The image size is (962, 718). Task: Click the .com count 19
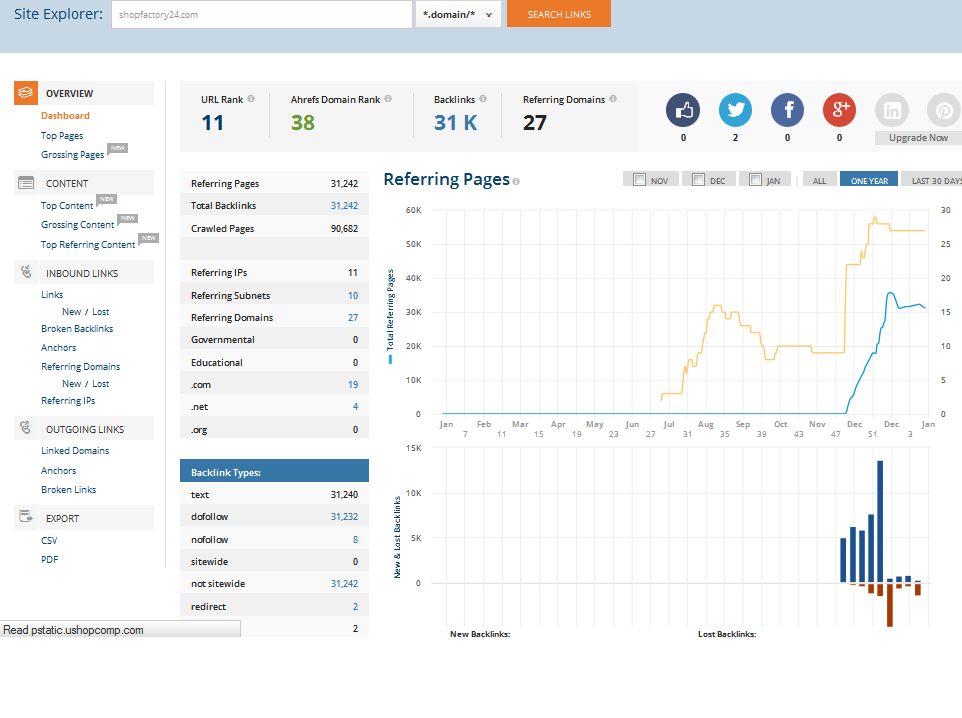(353, 385)
